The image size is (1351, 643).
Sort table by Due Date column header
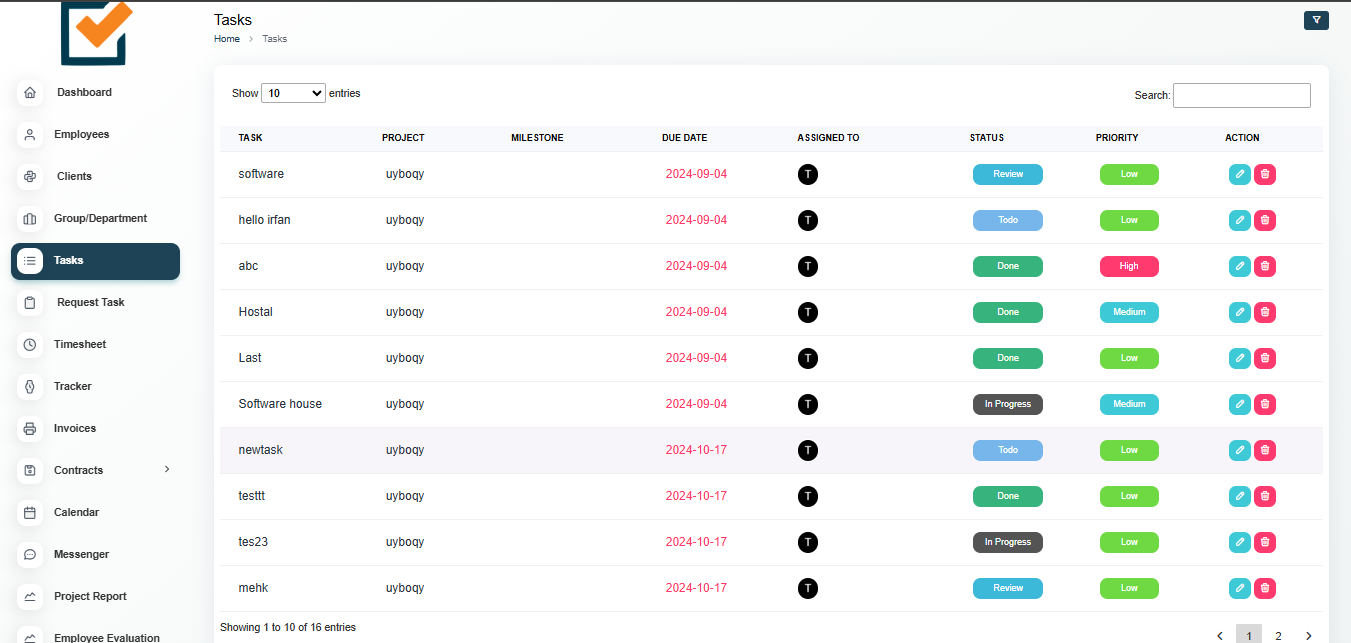click(684, 138)
